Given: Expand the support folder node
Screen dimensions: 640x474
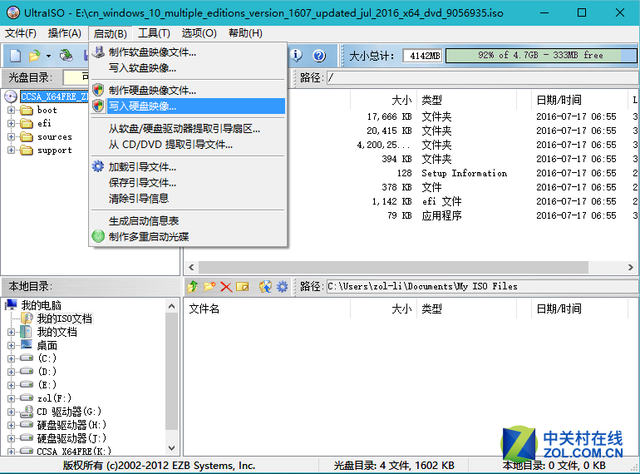Looking at the screenshot, I should tap(11, 150).
